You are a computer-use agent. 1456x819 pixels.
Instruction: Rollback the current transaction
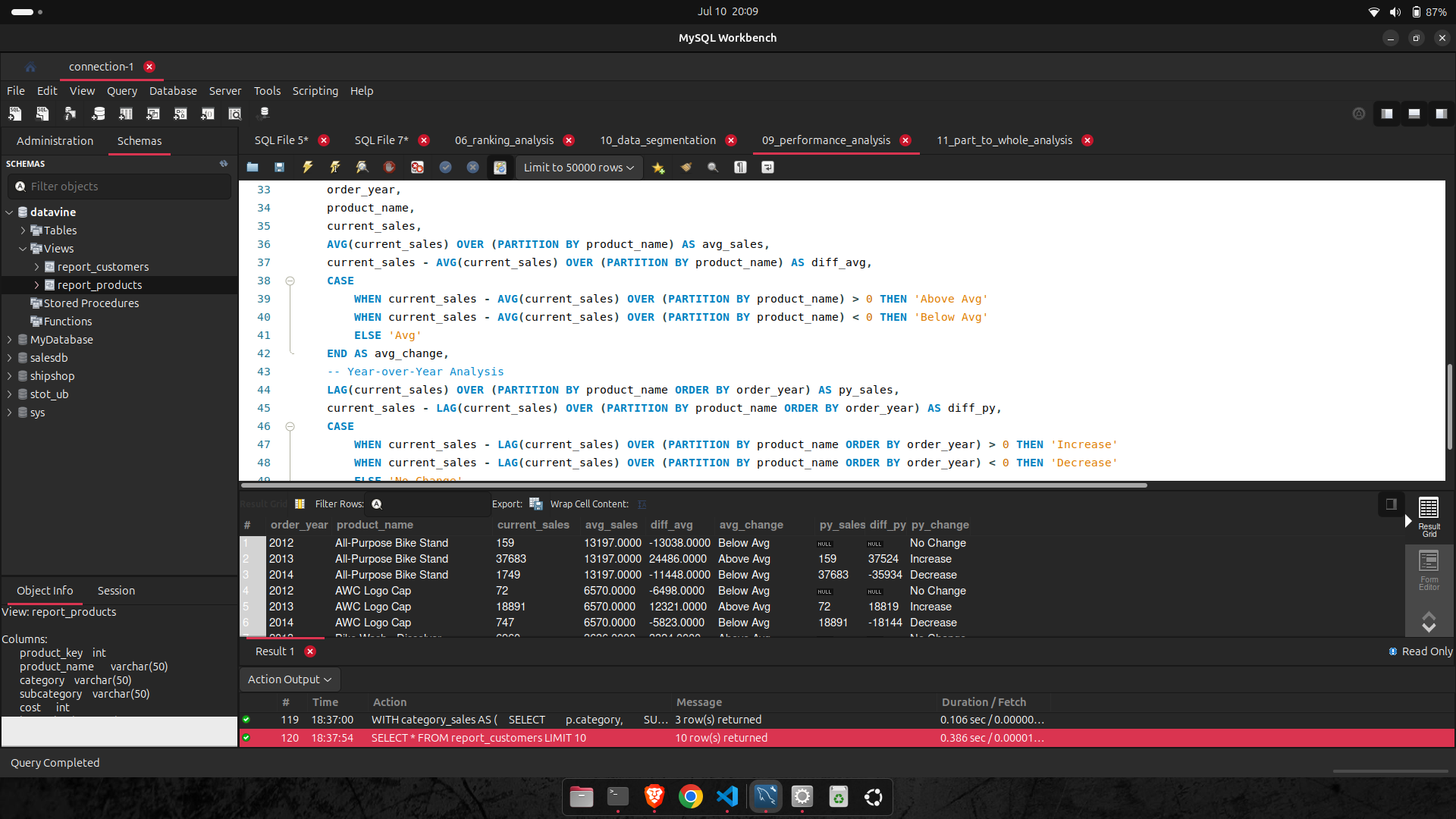click(x=473, y=168)
